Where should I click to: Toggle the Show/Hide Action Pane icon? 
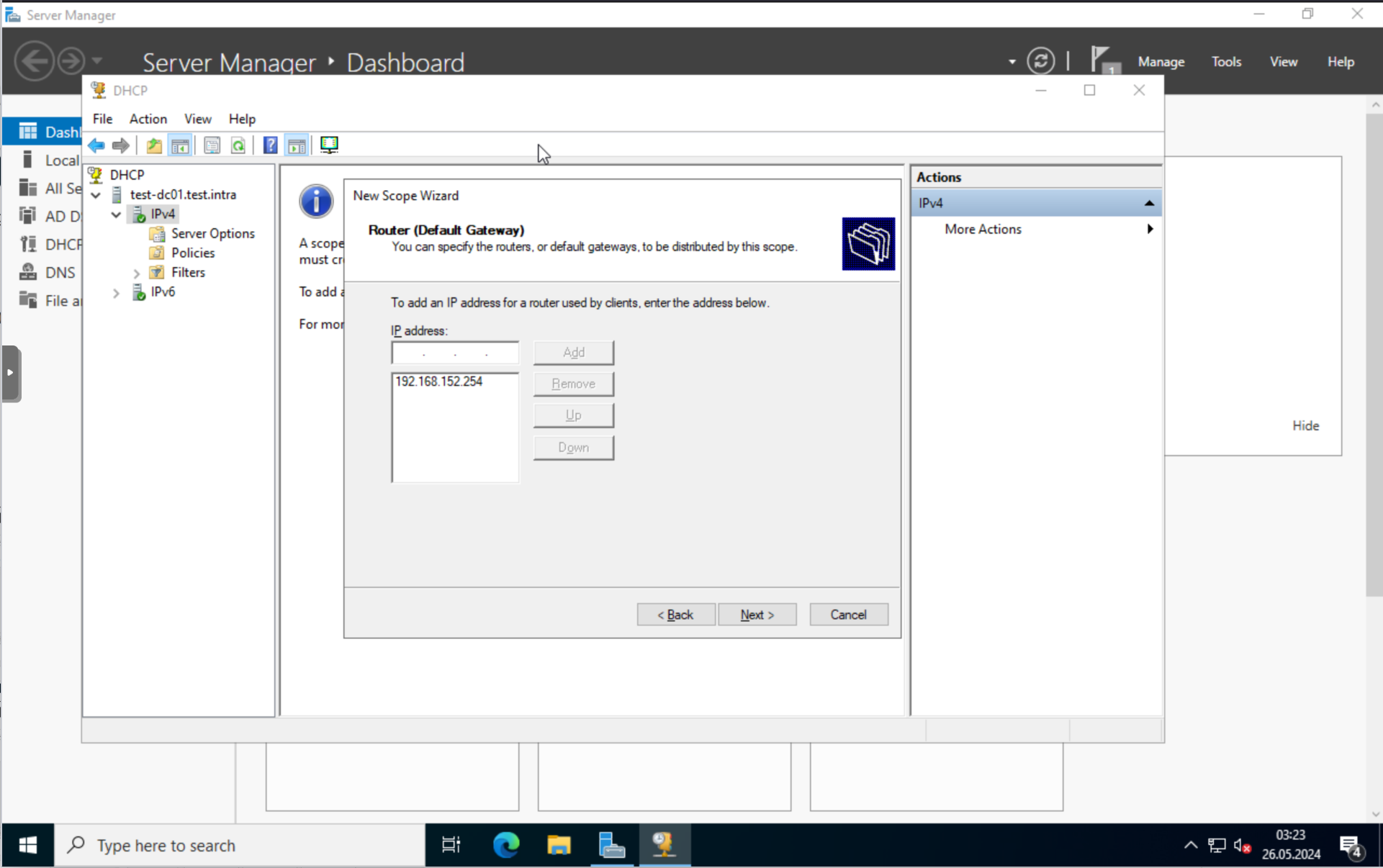coord(297,145)
